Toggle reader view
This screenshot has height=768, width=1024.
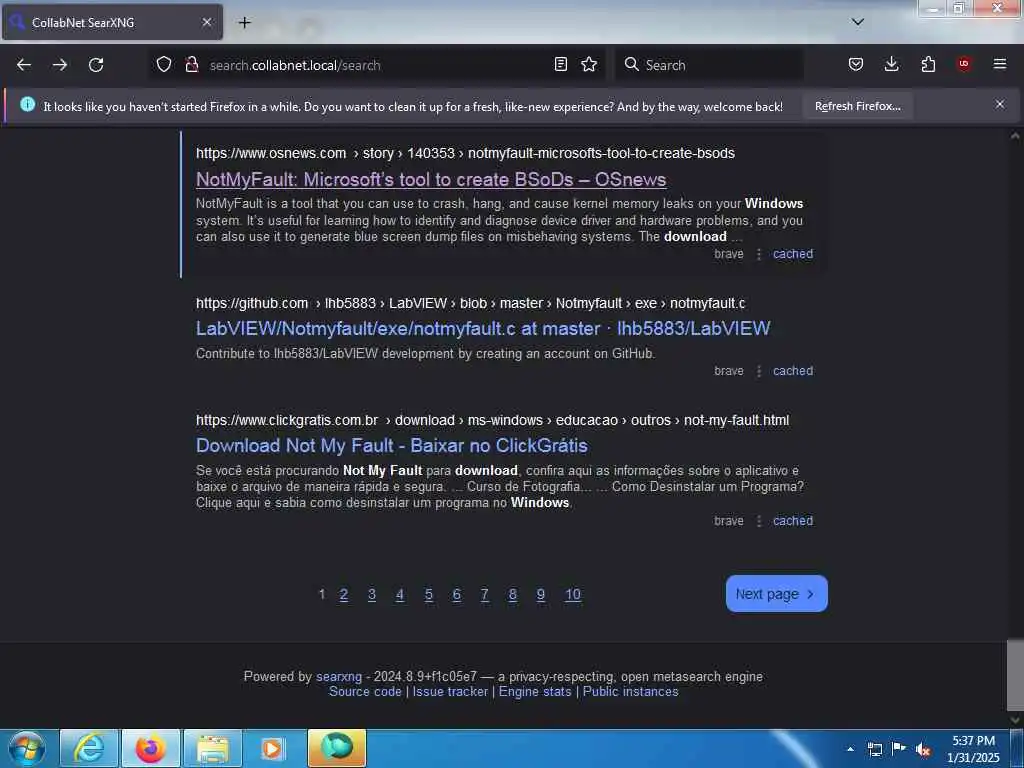click(x=560, y=65)
